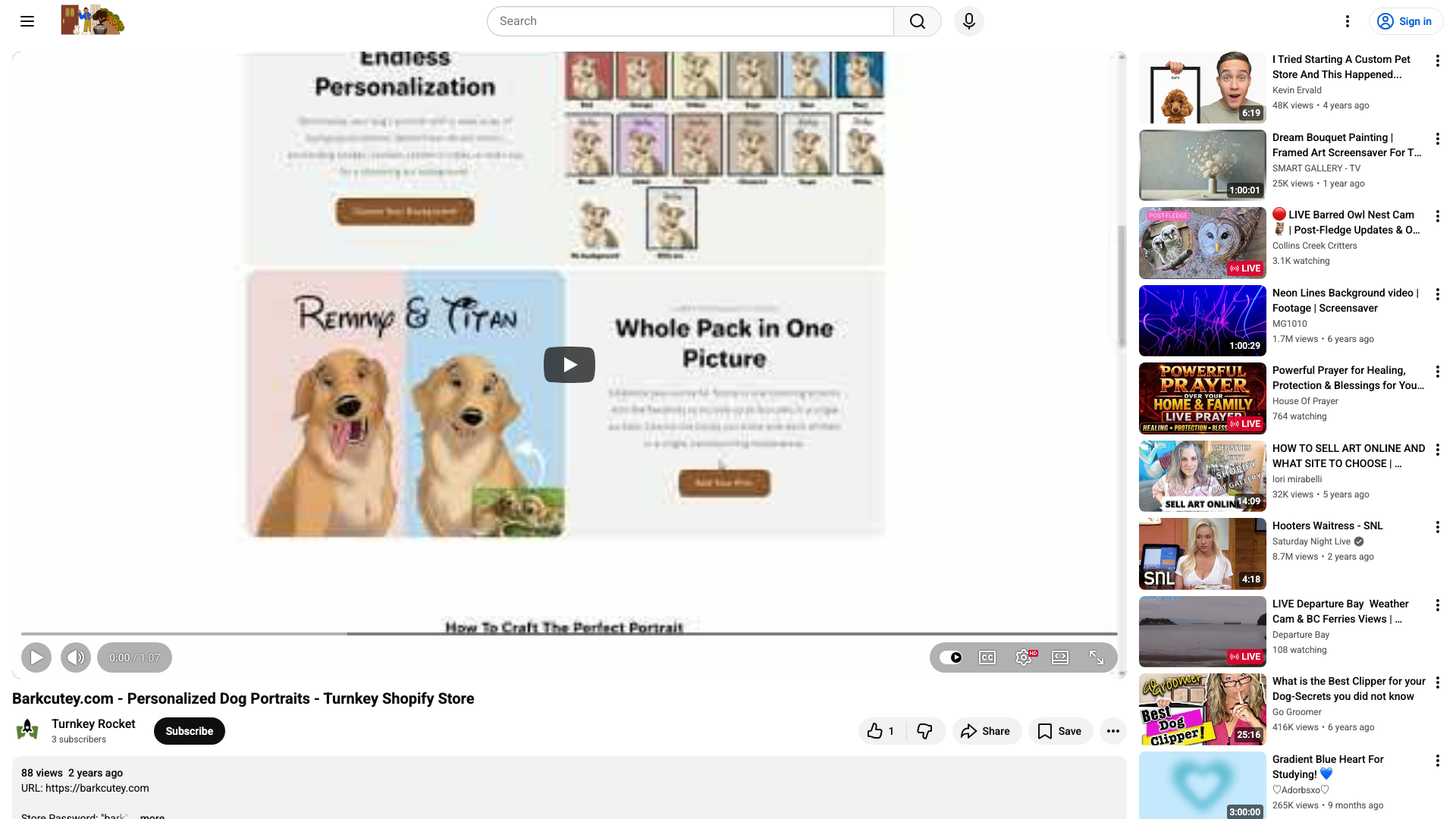Open options for 'Powerful Prayer for Healing'

coord(1438,372)
